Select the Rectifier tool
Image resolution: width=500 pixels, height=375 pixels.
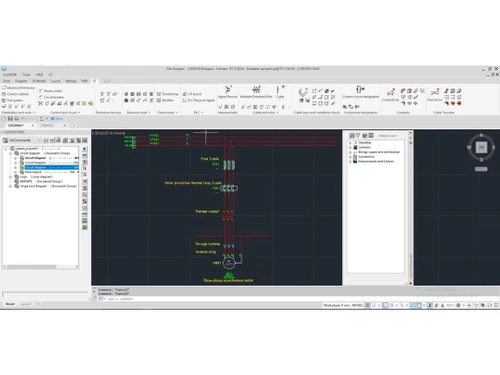[x=165, y=100]
